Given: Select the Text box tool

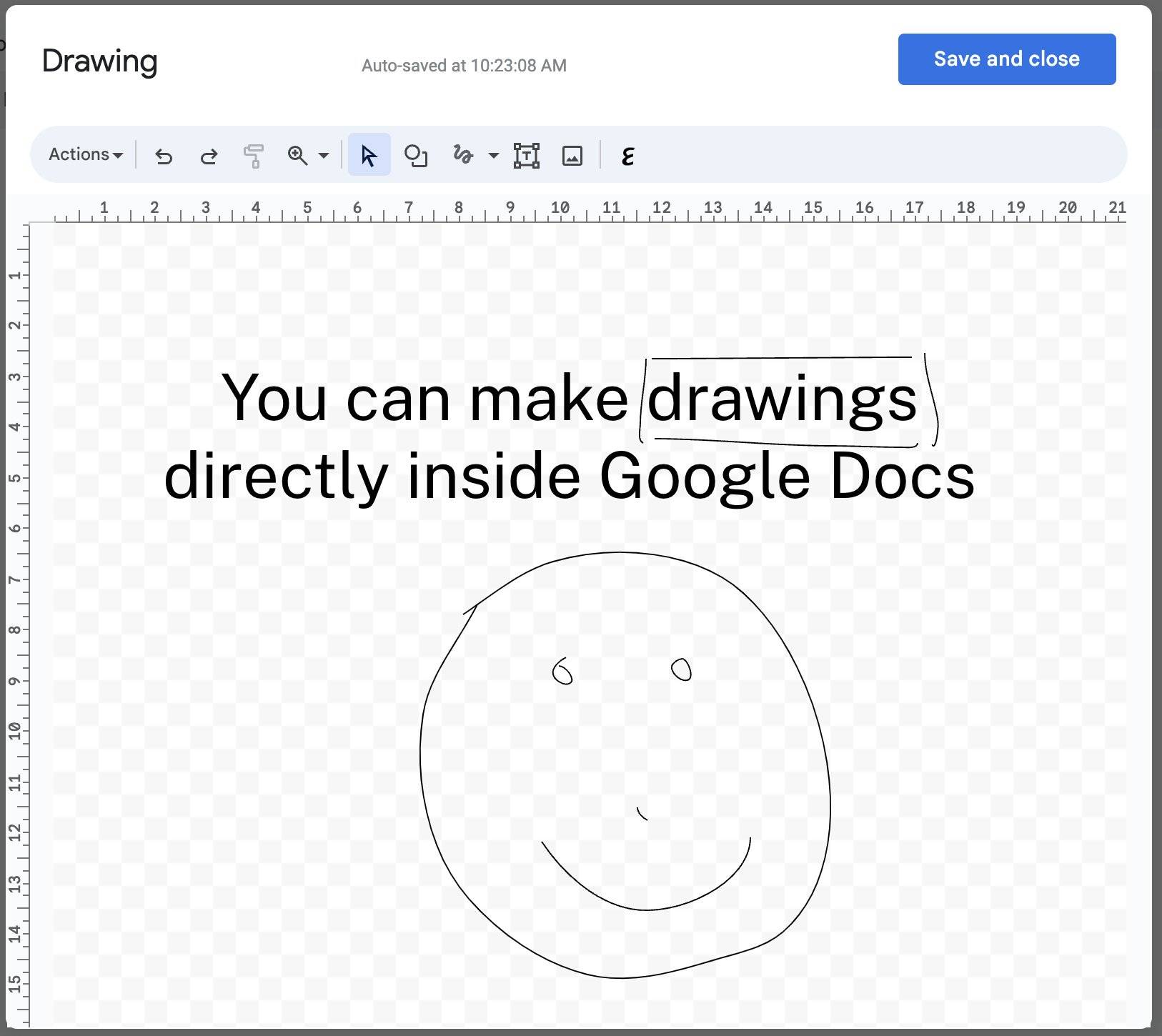Looking at the screenshot, I should point(527,155).
